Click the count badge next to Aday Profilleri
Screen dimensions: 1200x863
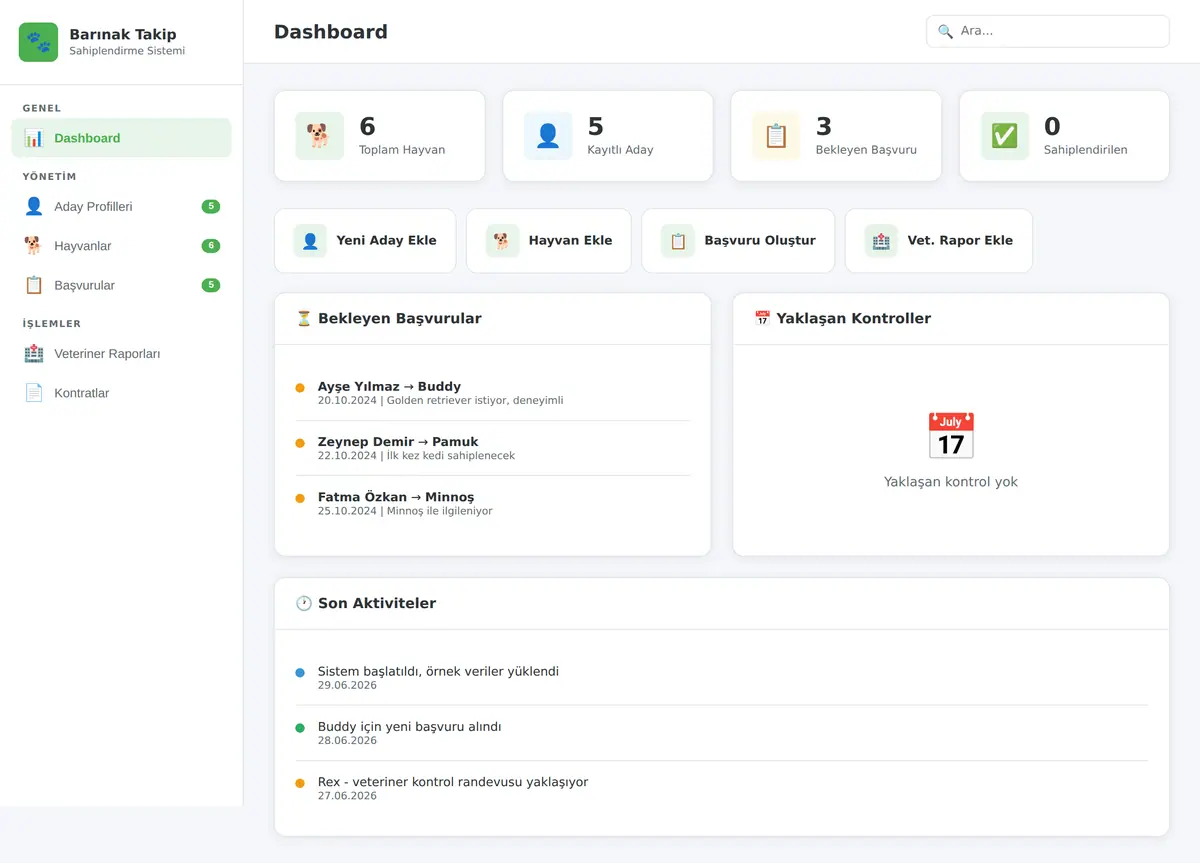210,207
